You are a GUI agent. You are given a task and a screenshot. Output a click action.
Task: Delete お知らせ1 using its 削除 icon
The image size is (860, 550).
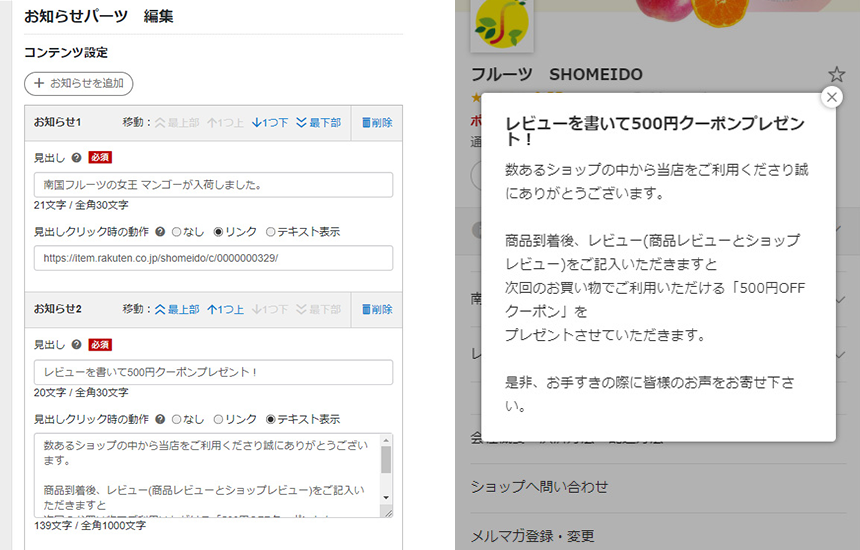pos(377,123)
